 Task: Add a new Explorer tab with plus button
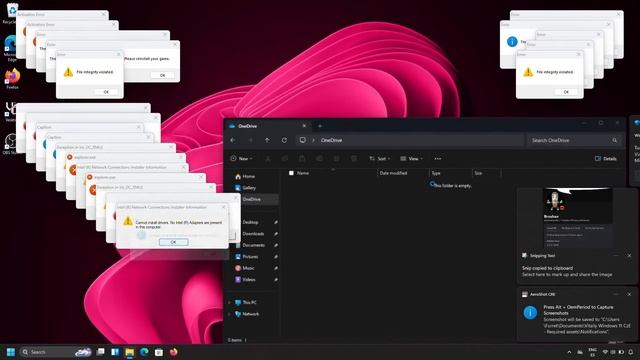(320, 126)
